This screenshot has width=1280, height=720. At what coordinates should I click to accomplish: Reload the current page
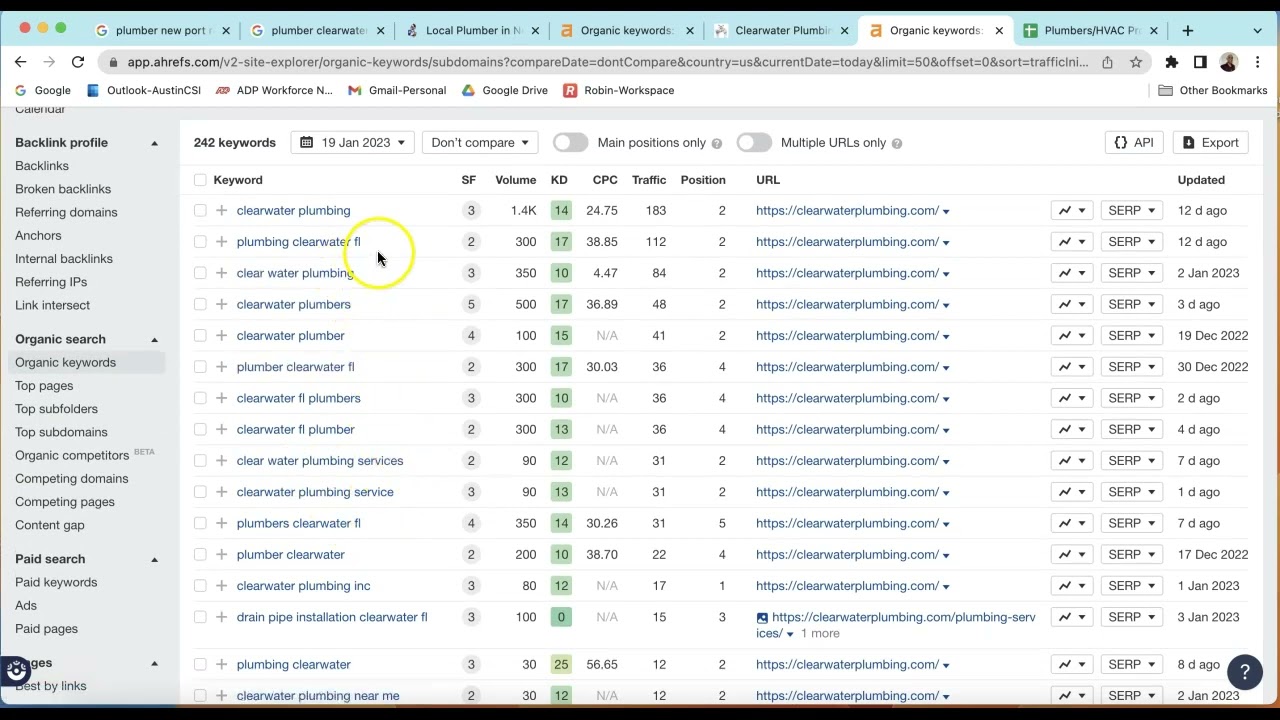[x=80, y=62]
